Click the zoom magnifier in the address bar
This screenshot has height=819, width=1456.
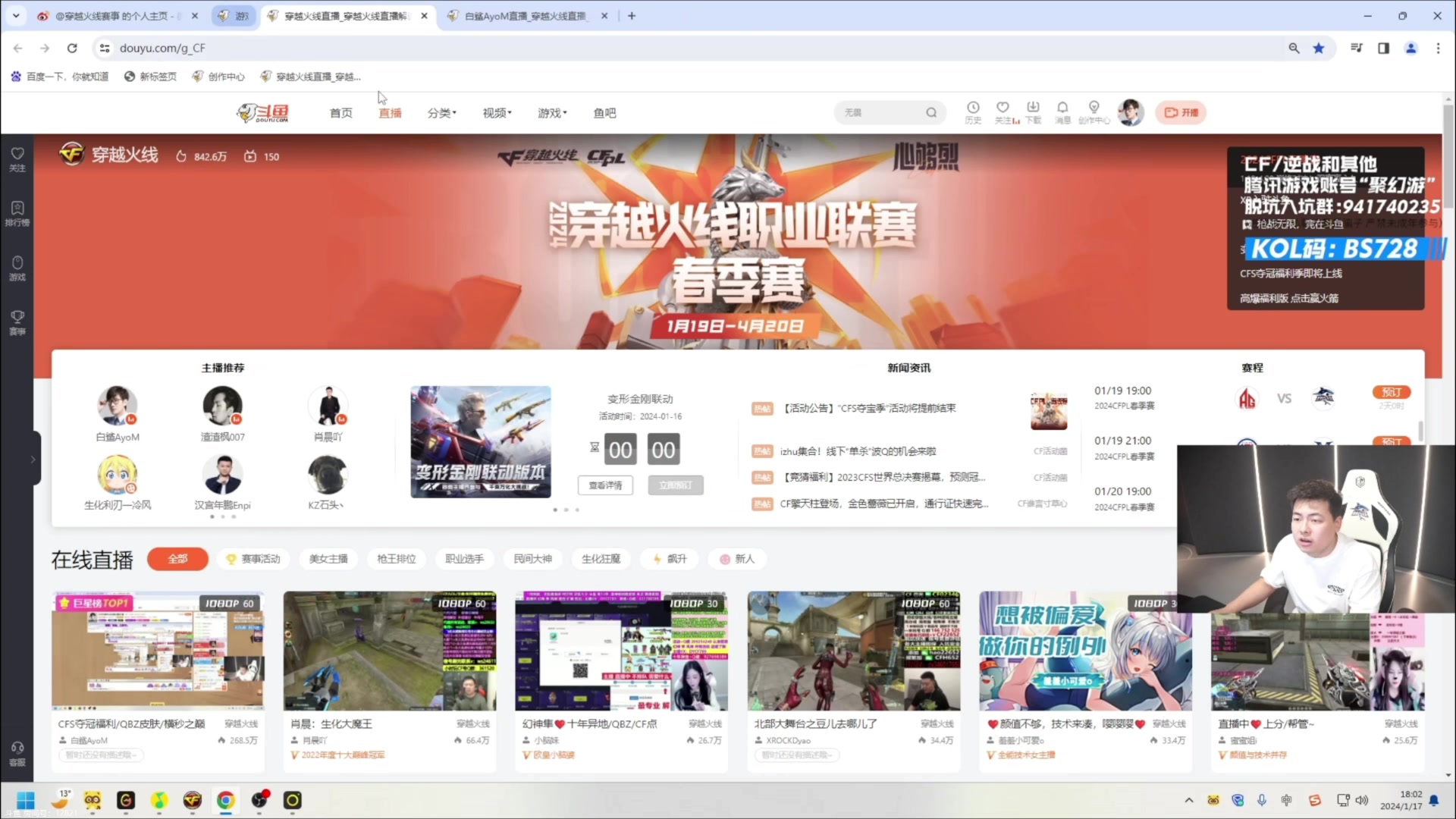(1294, 48)
